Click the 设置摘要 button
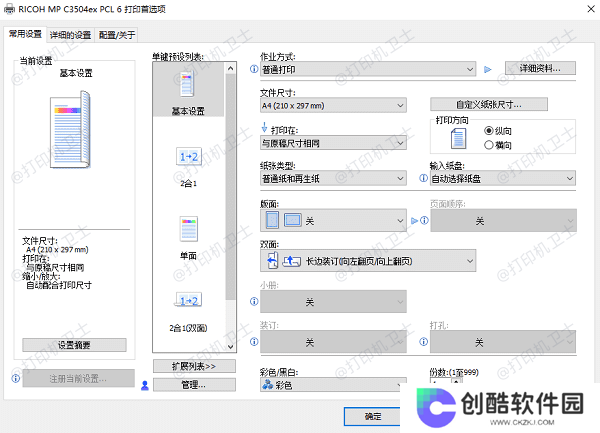Image resolution: width=600 pixels, height=433 pixels. pos(74,345)
